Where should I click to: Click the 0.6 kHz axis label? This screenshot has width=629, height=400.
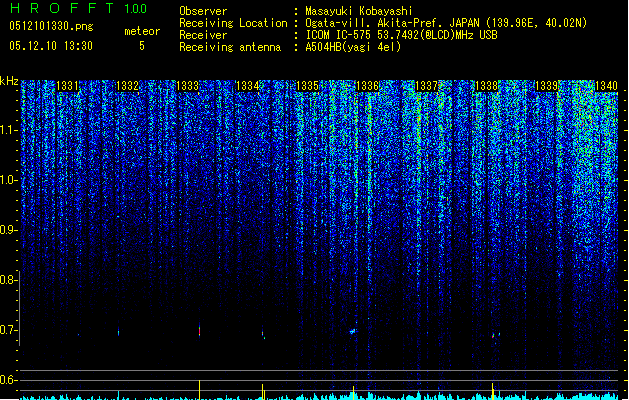[x=9, y=380]
